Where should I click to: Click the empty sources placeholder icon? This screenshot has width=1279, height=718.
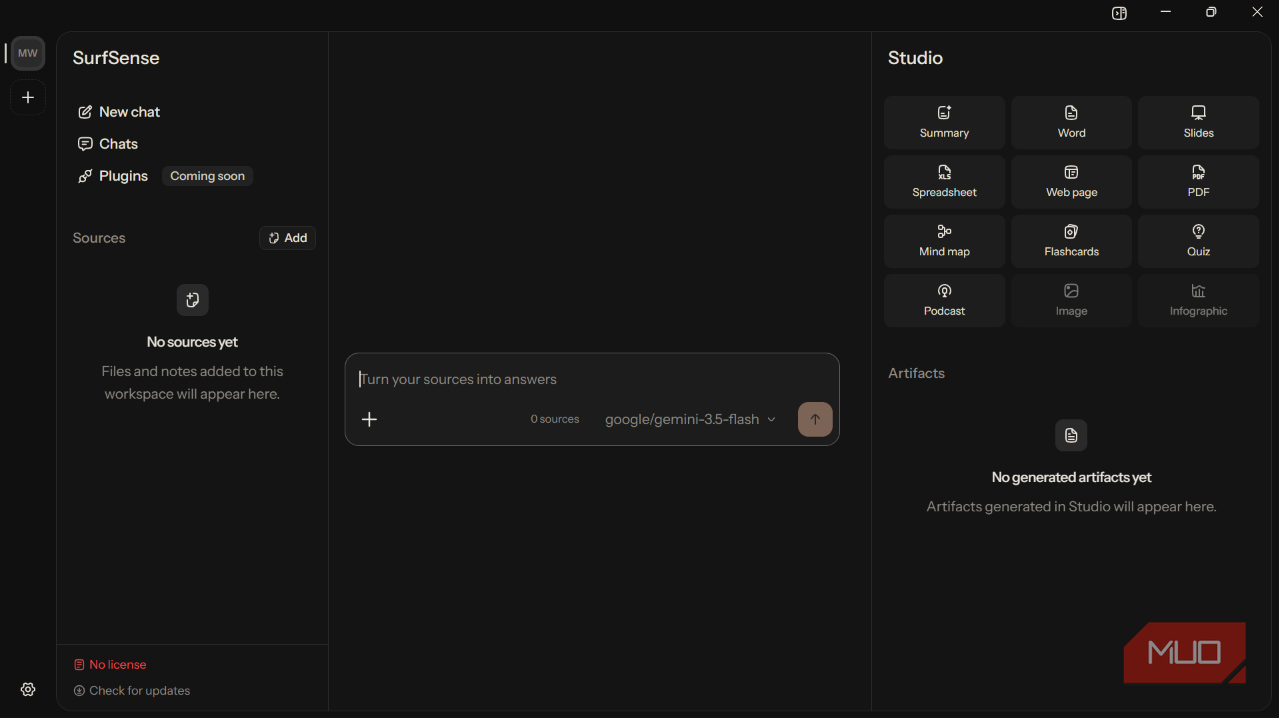tap(193, 300)
